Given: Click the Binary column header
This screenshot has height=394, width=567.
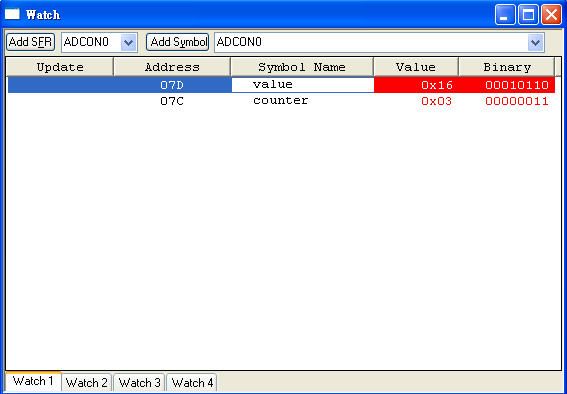Looking at the screenshot, I should tap(507, 67).
